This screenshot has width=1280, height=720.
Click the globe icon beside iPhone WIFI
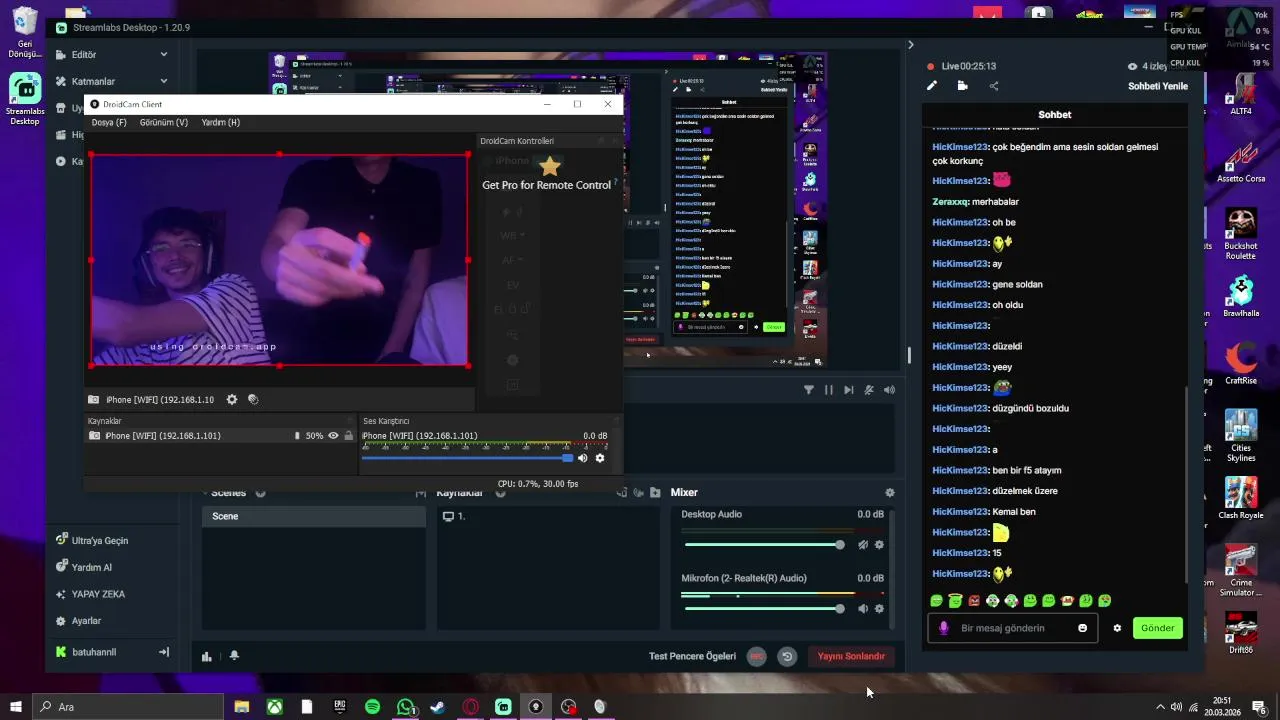pos(253,399)
